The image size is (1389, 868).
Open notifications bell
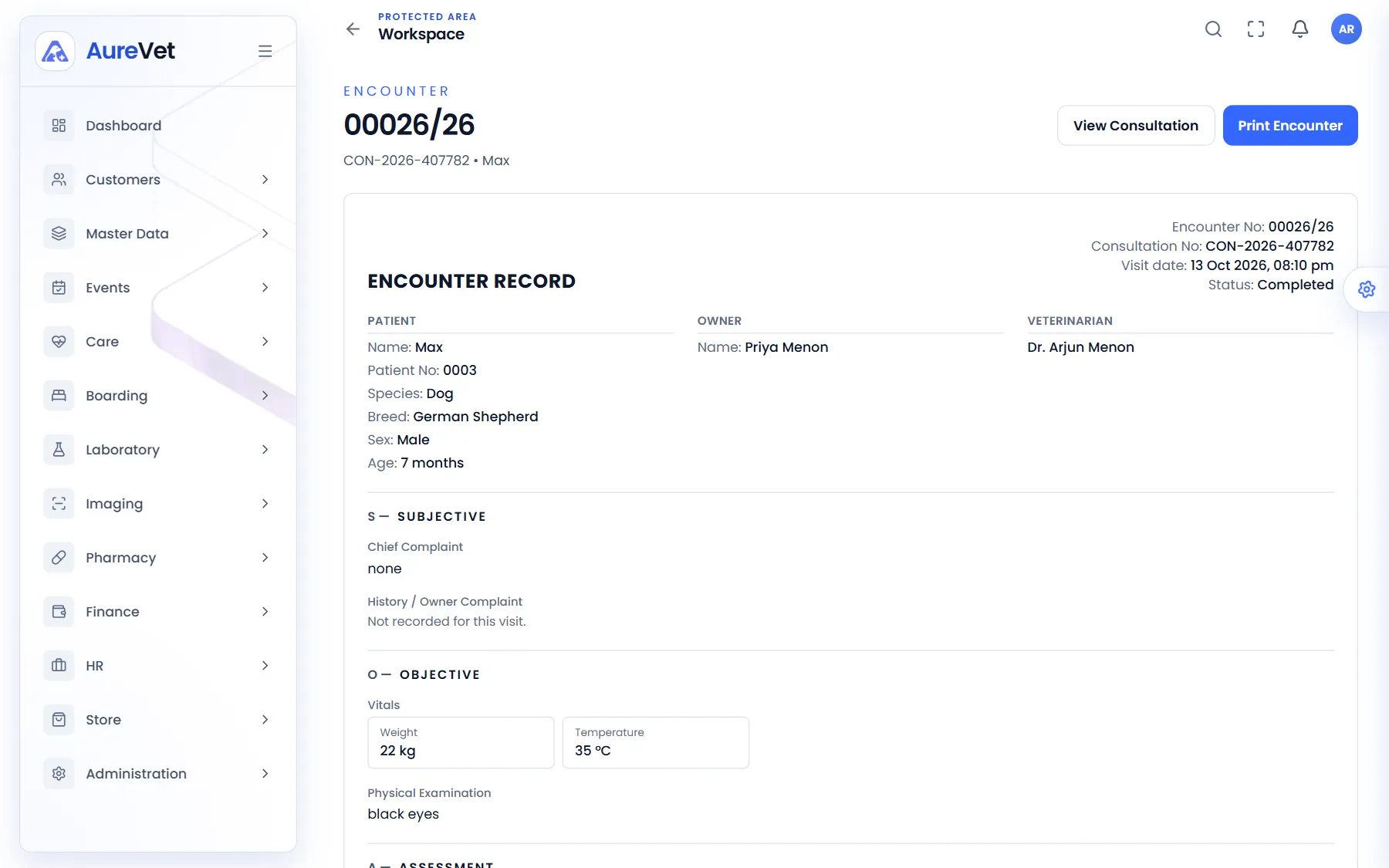pos(1300,29)
